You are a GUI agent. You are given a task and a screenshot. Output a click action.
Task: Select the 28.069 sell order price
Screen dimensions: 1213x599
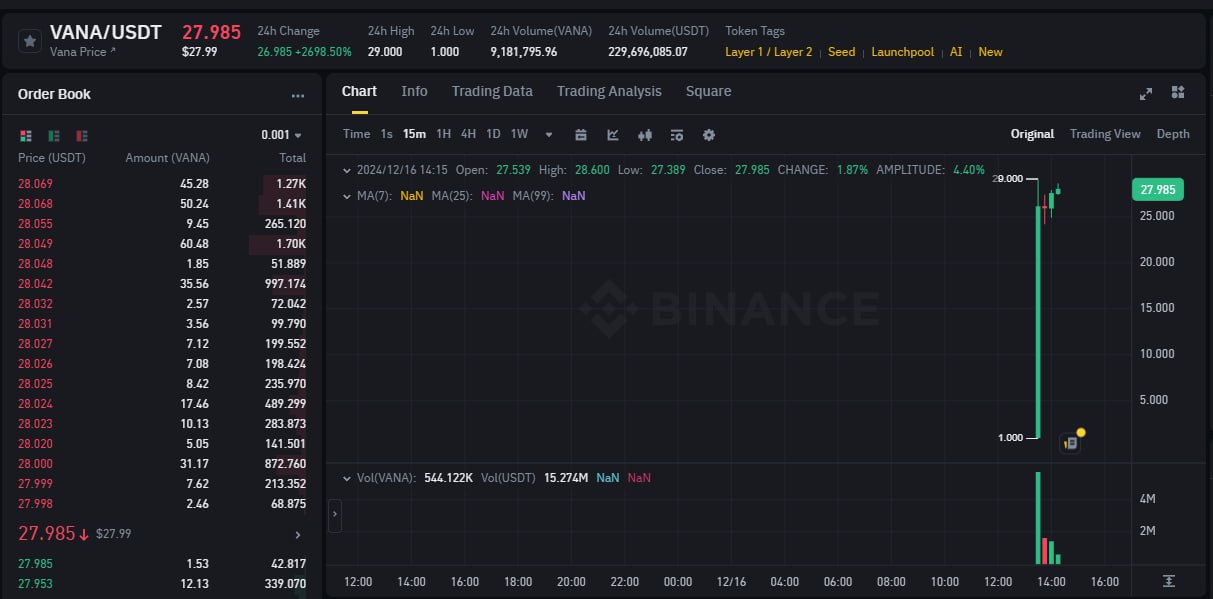[x=35, y=184]
